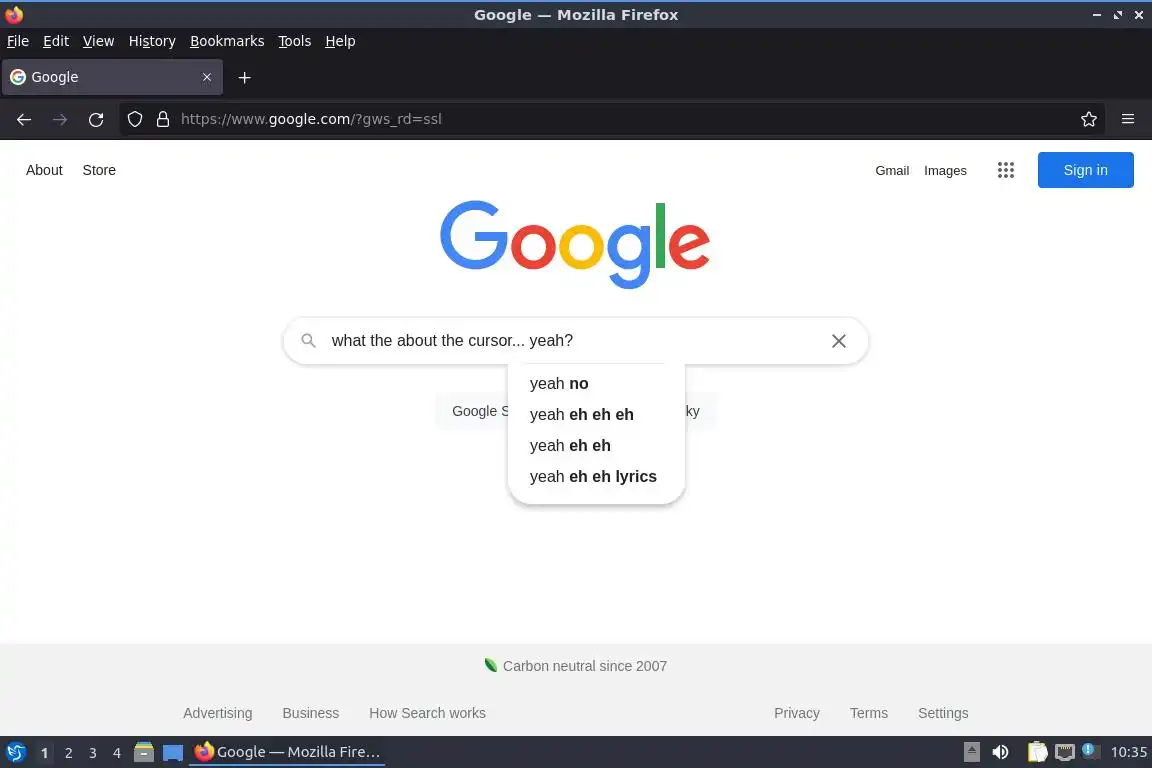Click the Firefox window taskbar entry
1152x768 pixels.
[287, 752]
